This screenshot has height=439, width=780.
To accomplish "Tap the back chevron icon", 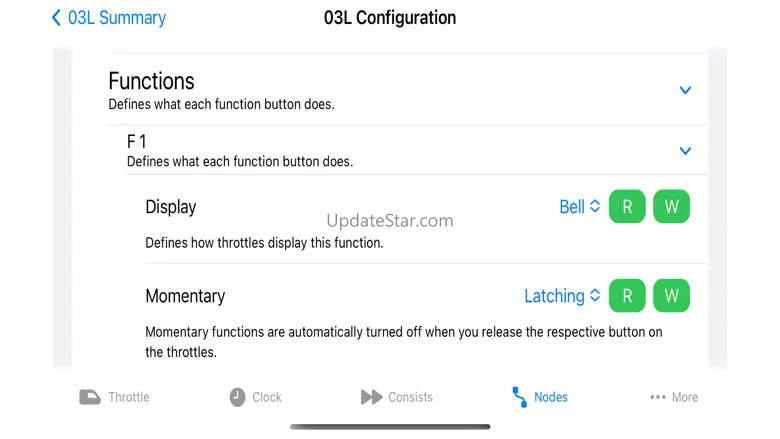I will click(x=56, y=18).
